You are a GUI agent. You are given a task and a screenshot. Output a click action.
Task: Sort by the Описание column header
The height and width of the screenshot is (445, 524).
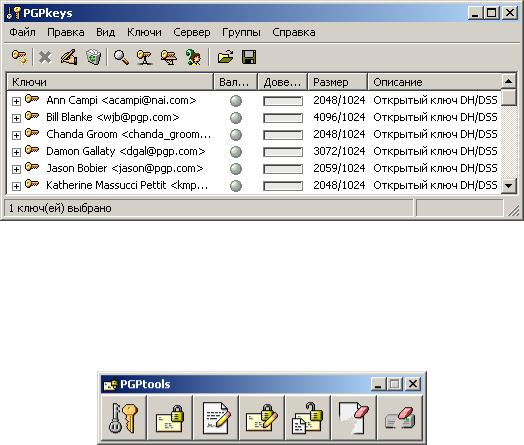434,82
